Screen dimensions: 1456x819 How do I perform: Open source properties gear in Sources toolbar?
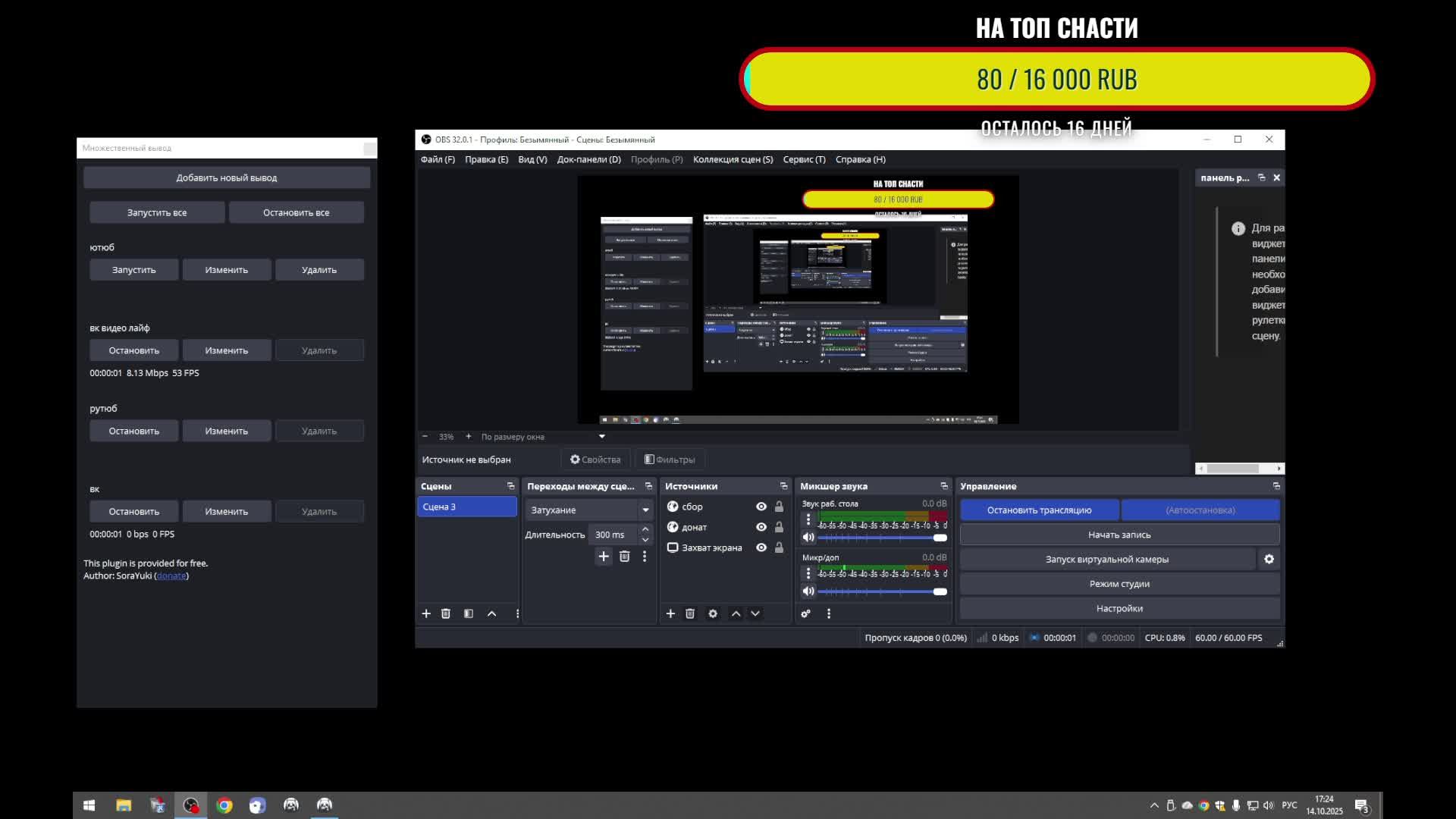click(713, 613)
